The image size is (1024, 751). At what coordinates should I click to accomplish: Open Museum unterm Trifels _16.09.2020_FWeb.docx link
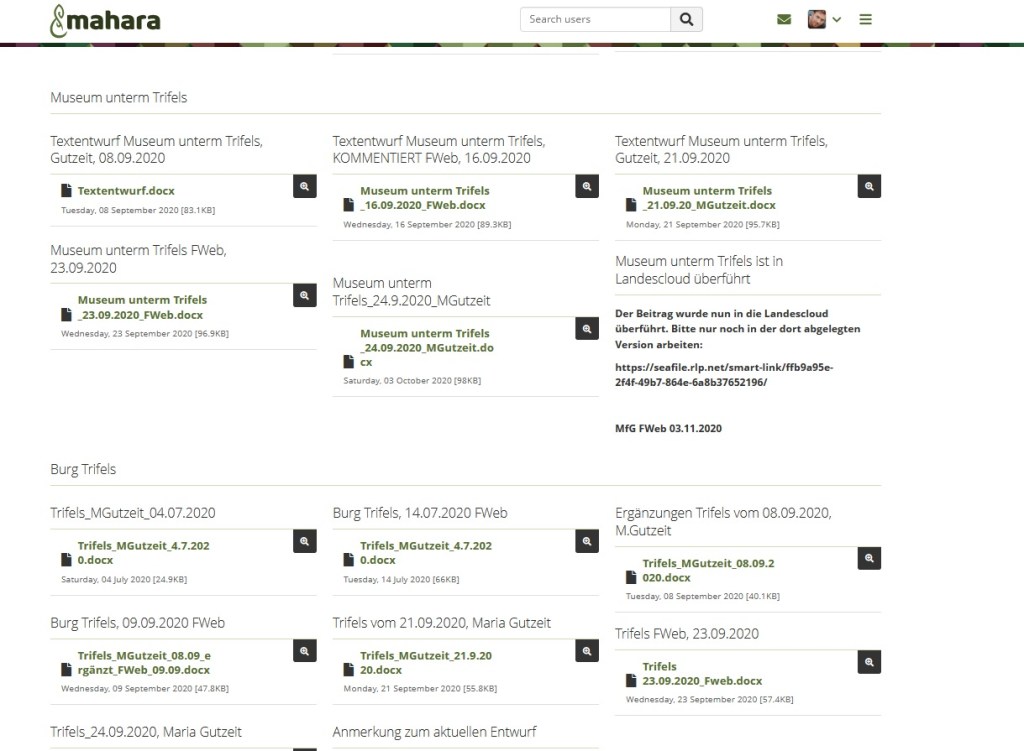tap(424, 198)
